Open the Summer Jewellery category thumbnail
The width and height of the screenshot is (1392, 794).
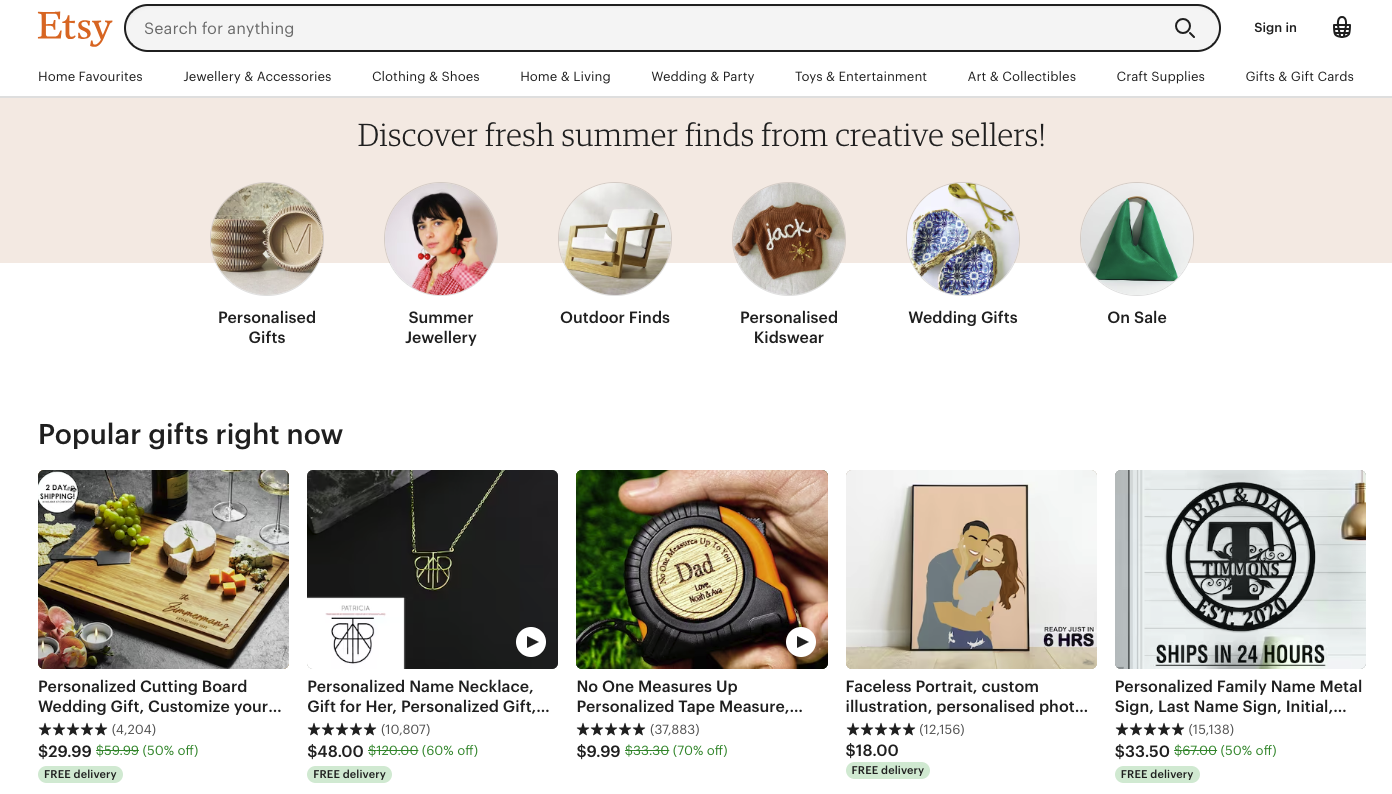441,239
